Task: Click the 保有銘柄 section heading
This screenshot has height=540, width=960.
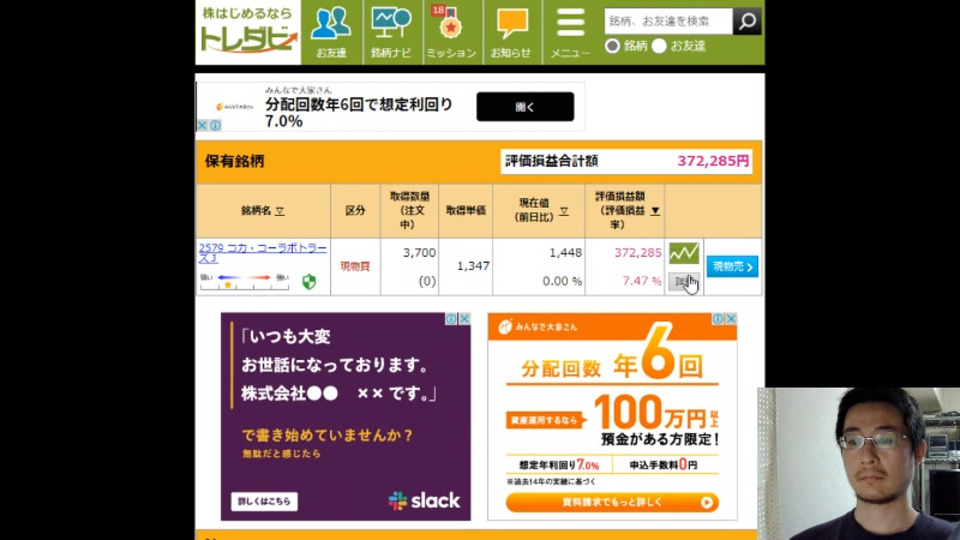Action: click(234, 161)
